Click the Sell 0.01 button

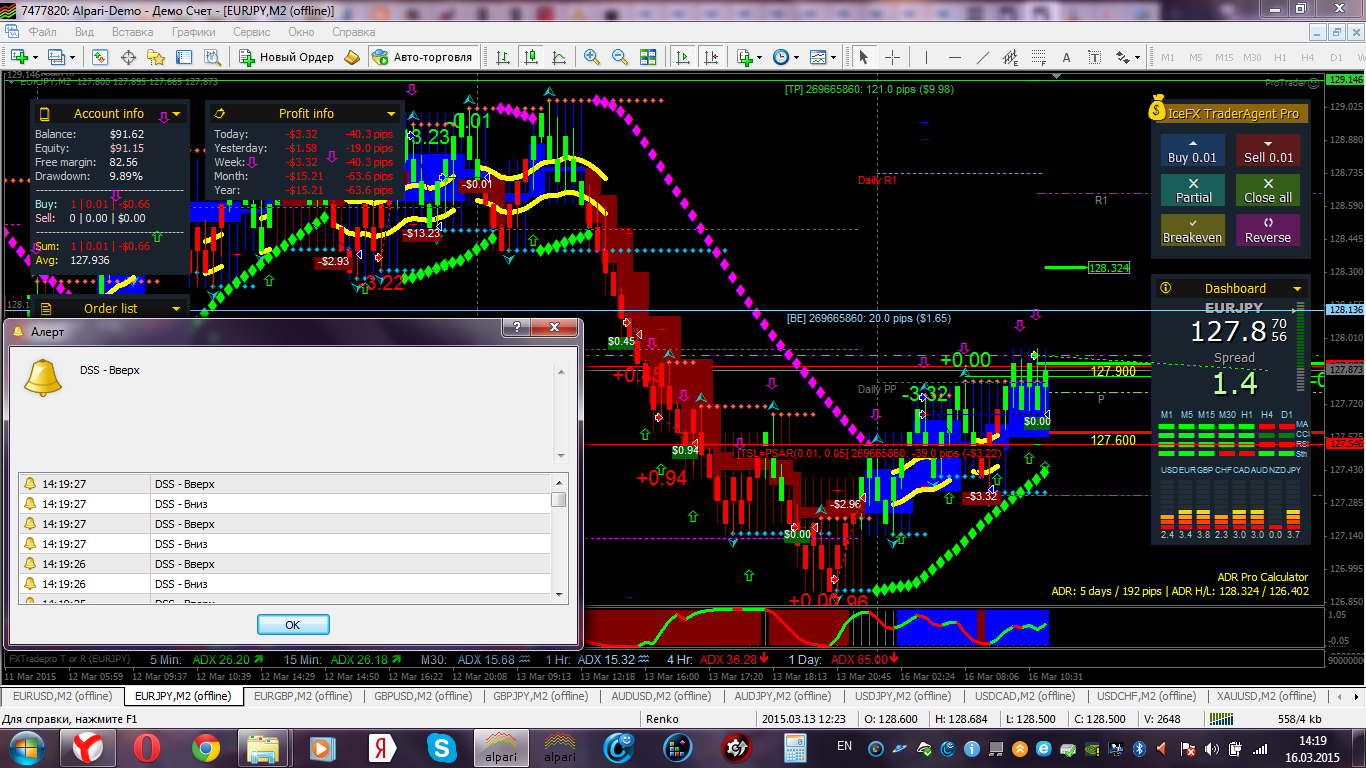1268,151
